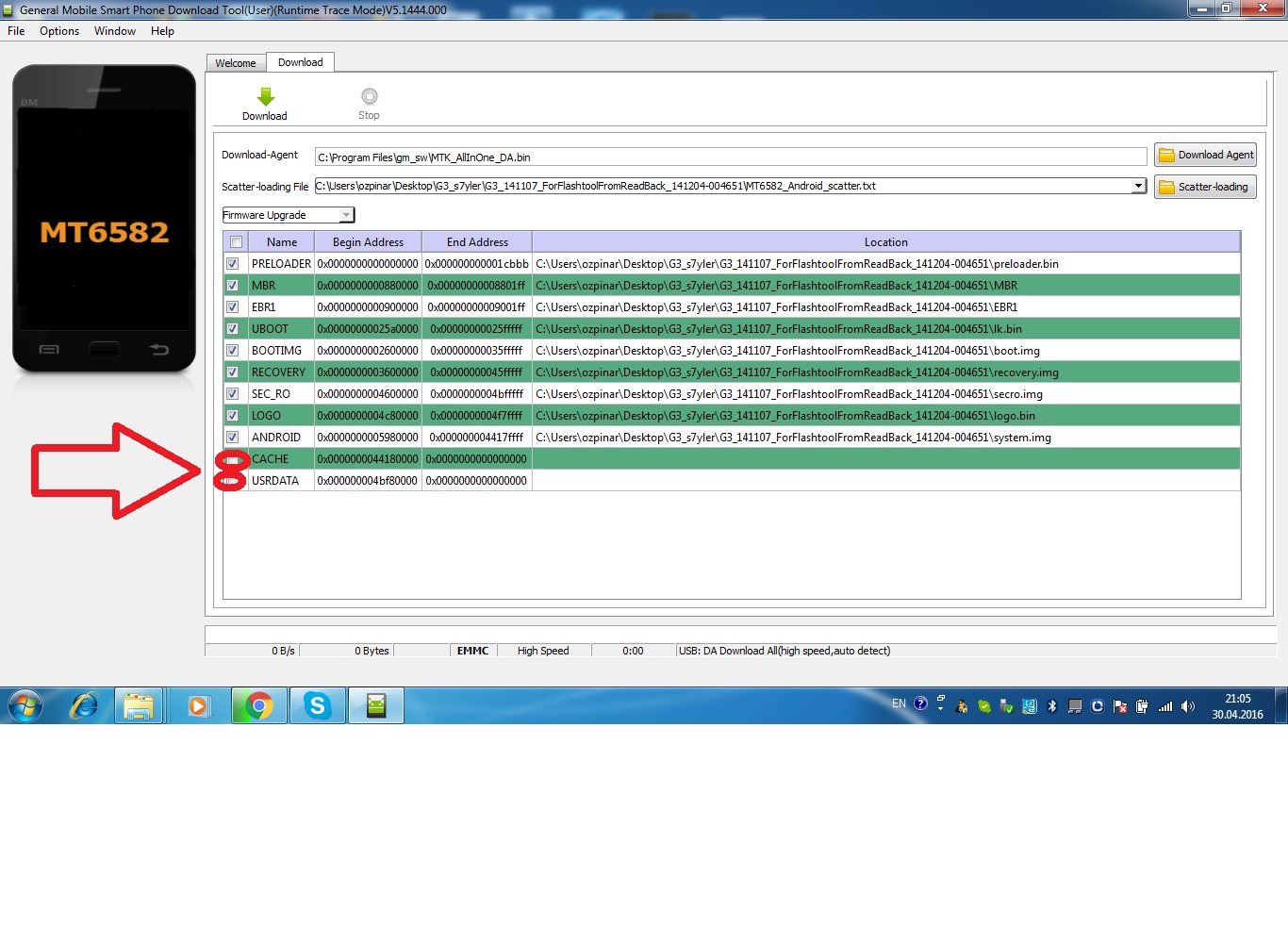
Task: Click the Bluetooth tray icon
Action: (1052, 705)
